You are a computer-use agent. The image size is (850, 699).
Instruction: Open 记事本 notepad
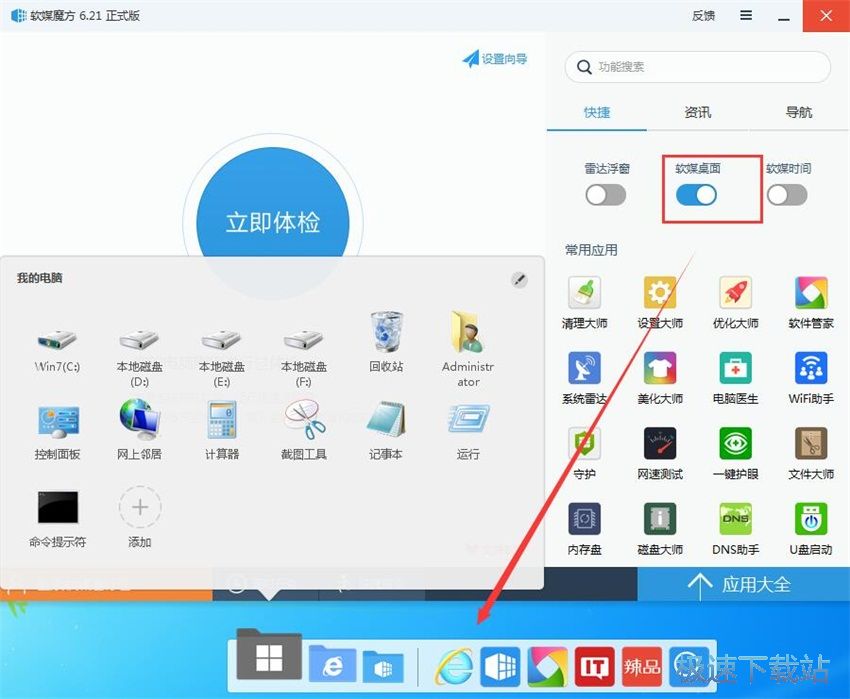[386, 419]
